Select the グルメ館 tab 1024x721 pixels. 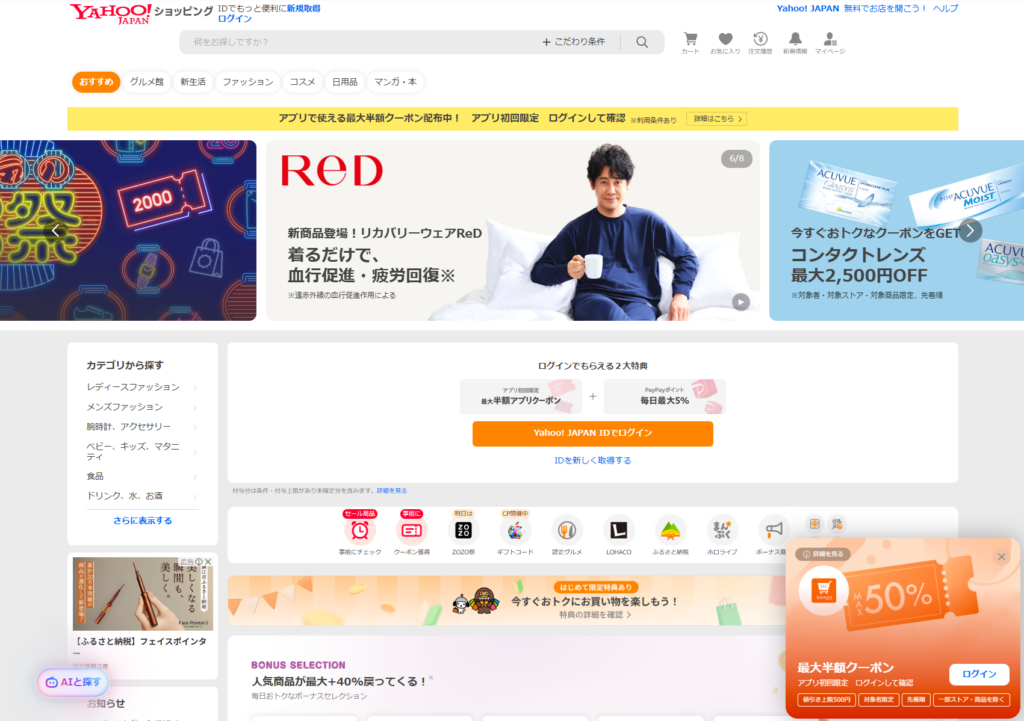pos(147,82)
